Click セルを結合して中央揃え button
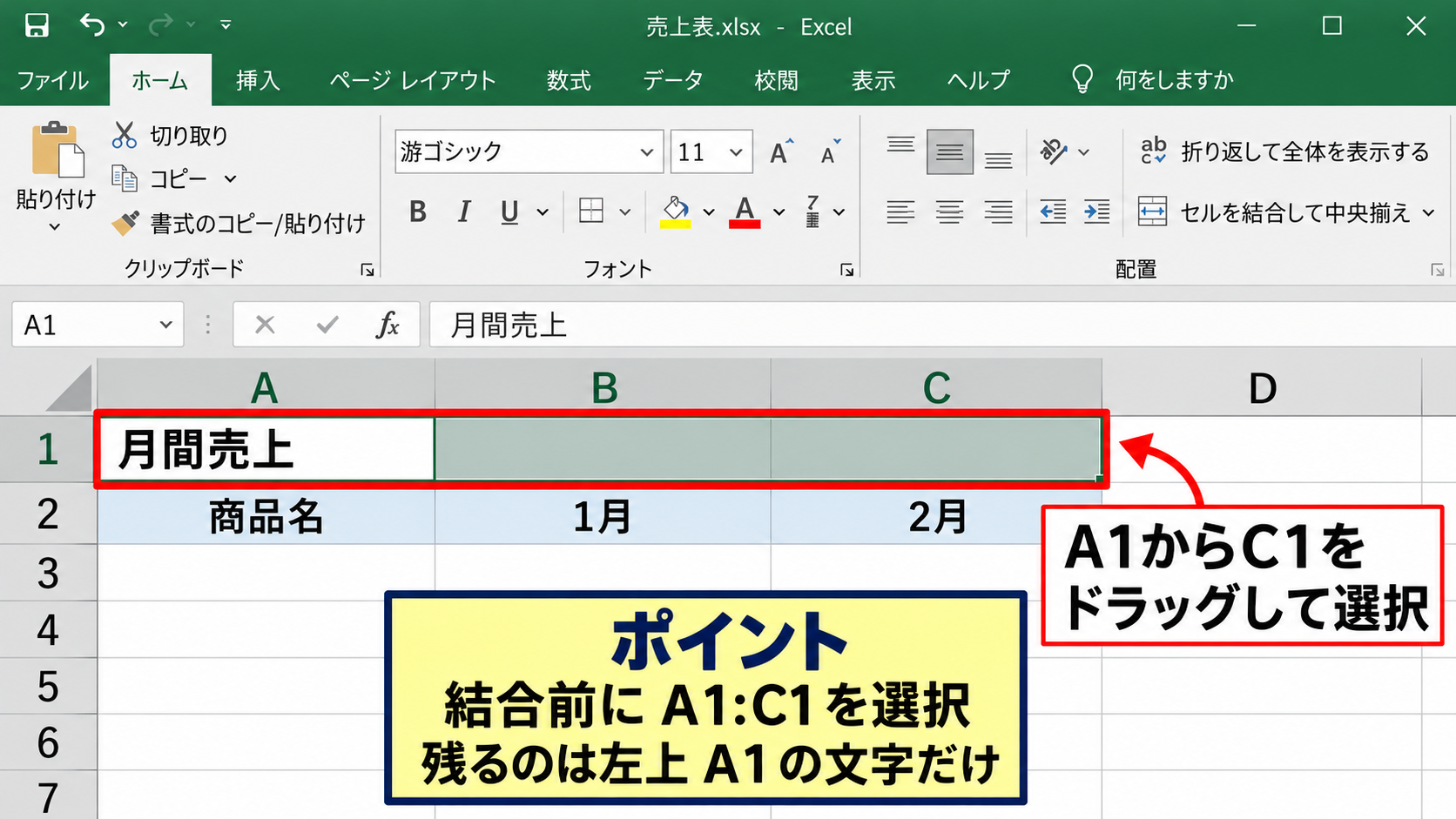1456x819 pixels. click(1274, 211)
